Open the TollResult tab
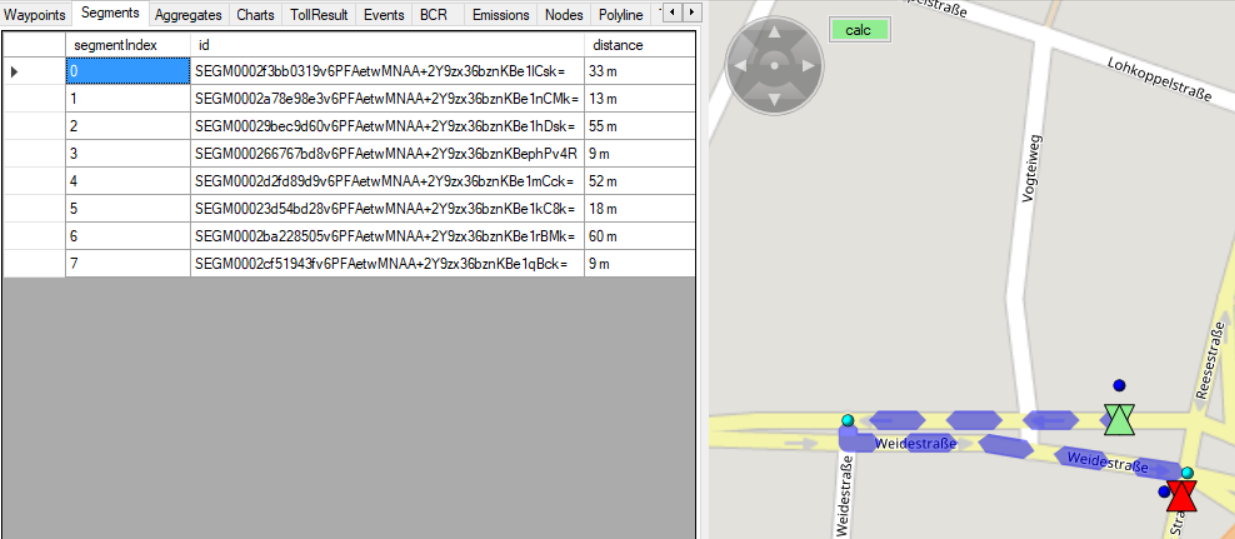Image resolution: width=1235 pixels, height=539 pixels. point(319,15)
